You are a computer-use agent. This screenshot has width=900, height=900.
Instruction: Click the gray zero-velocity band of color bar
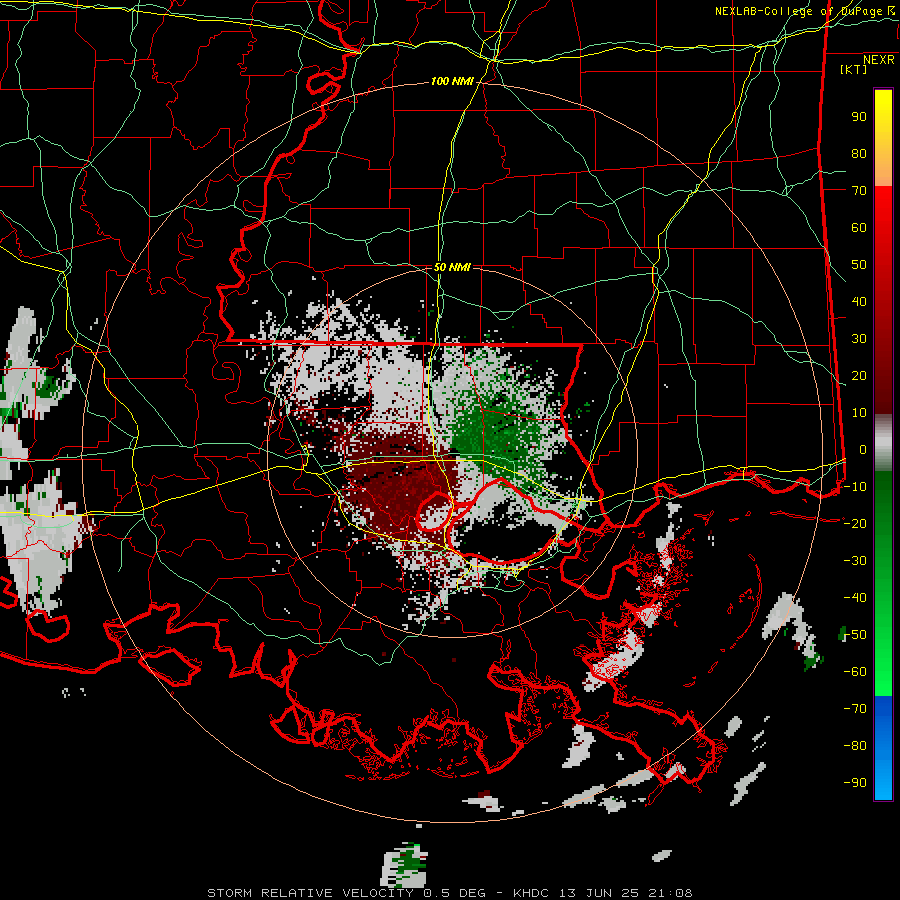[883, 442]
